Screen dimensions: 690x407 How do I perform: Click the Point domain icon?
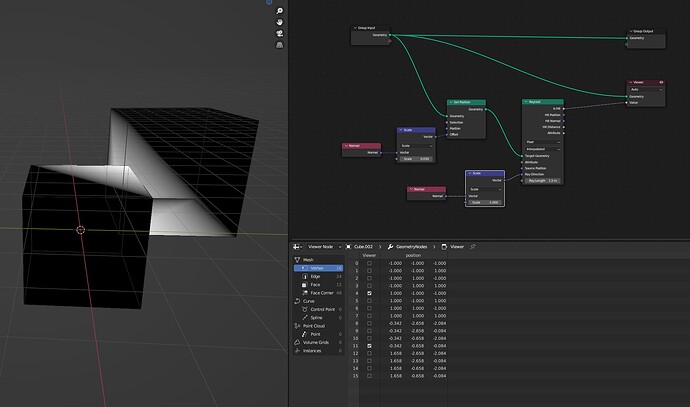coord(305,334)
